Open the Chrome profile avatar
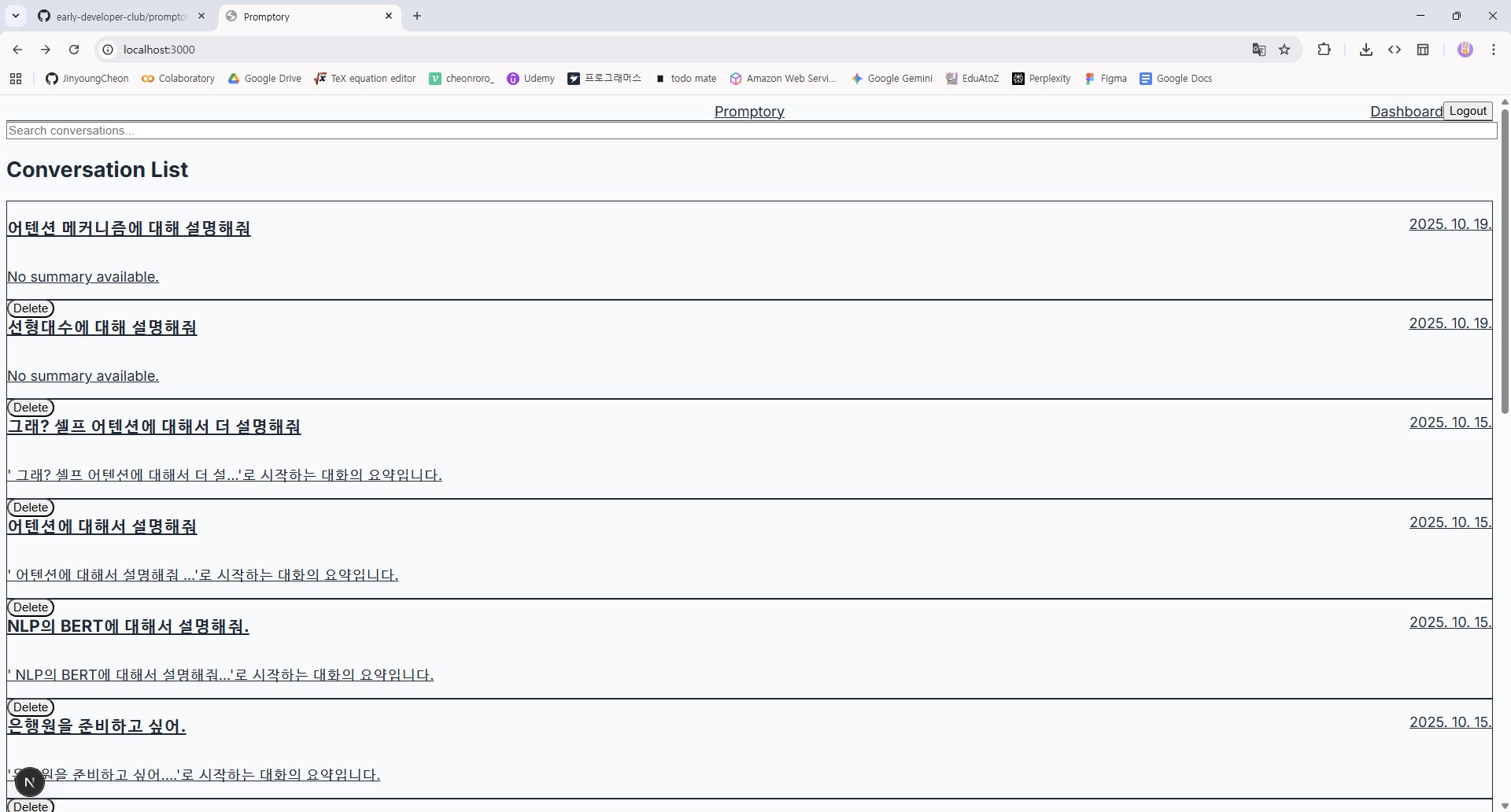 tap(1465, 50)
